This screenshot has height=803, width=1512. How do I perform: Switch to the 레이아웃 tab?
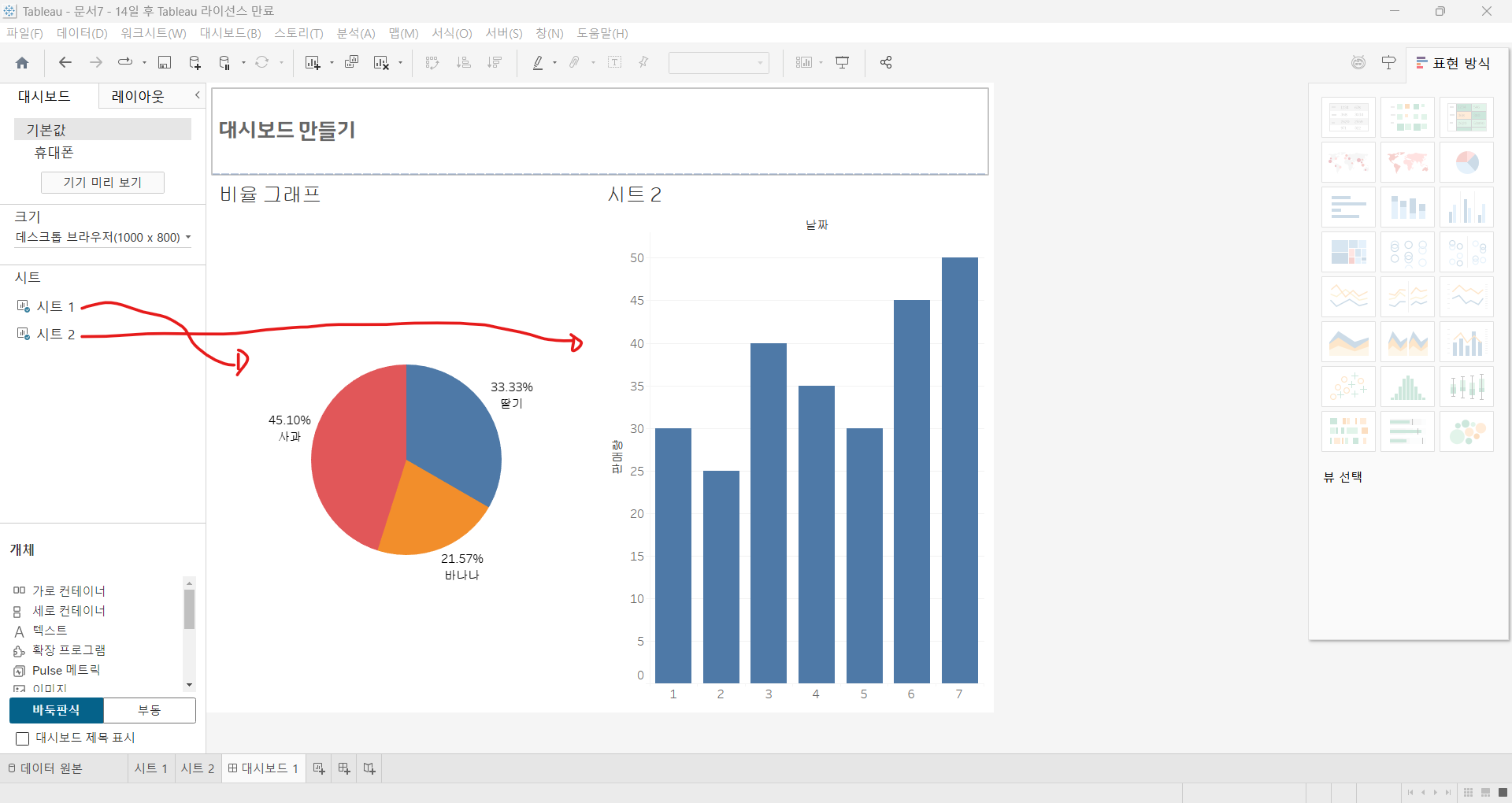coord(138,96)
